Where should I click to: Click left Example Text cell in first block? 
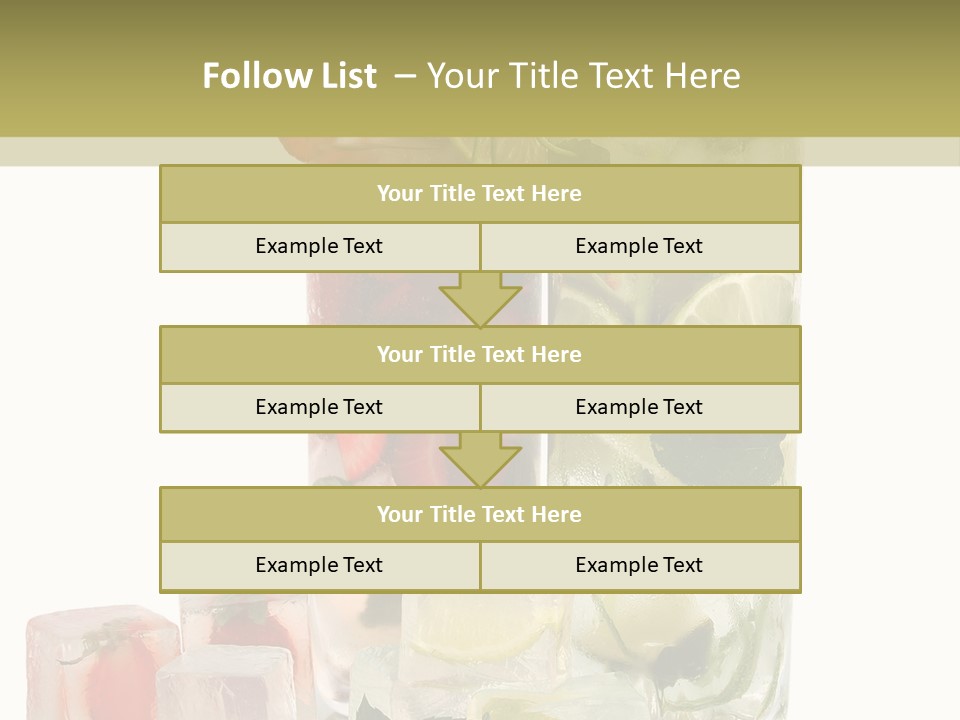click(x=319, y=246)
